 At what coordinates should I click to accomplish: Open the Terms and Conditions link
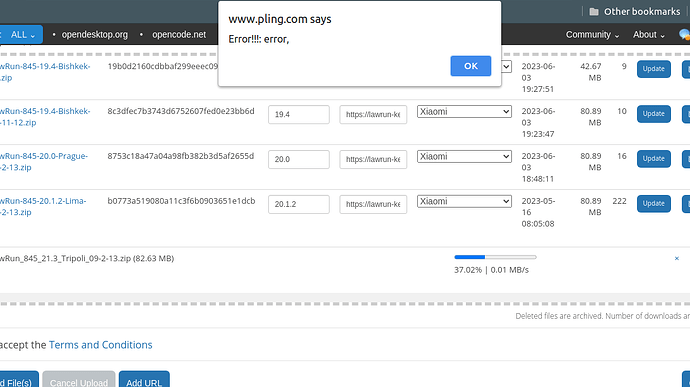tap(100, 345)
